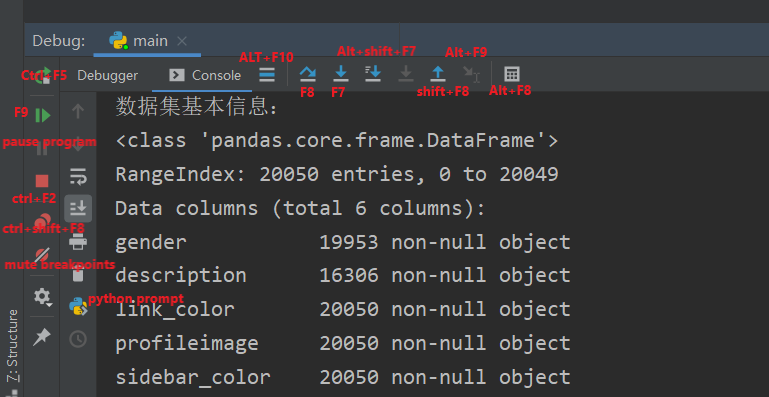The height and width of the screenshot is (397, 769).
Task: Pause the running program
Action: pos(42,149)
